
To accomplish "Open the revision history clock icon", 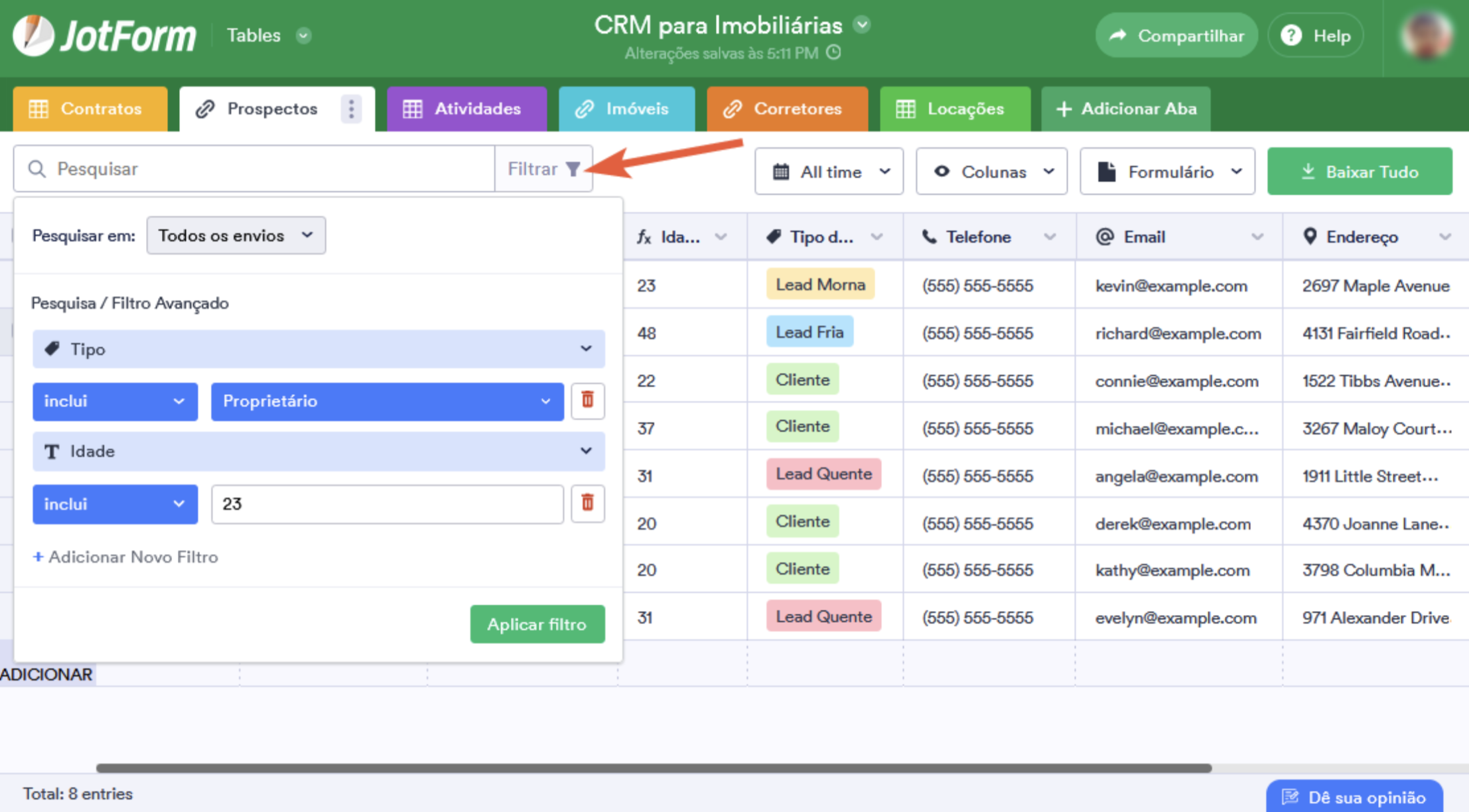I will 834,53.
